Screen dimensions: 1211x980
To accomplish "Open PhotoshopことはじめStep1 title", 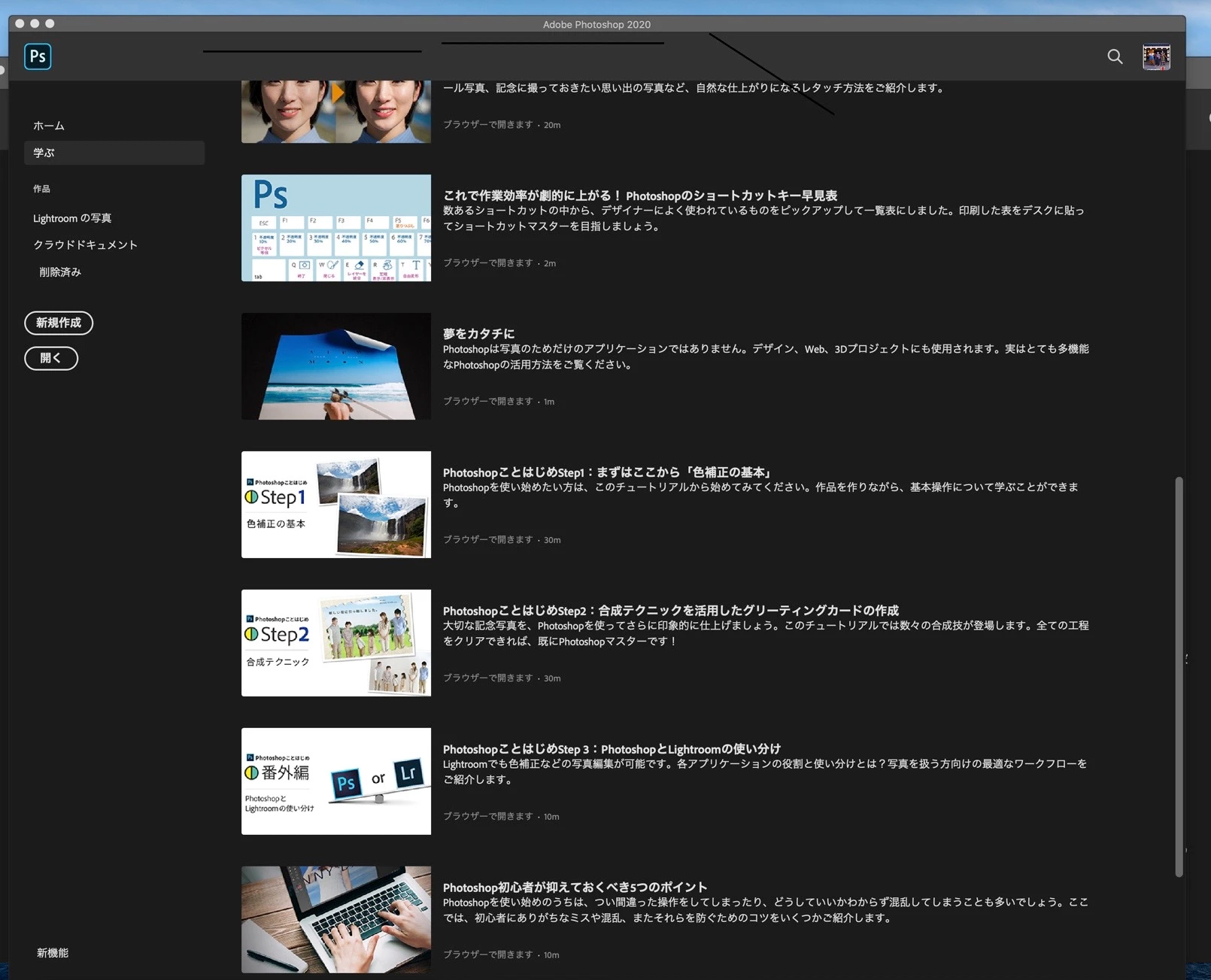I will tap(608, 472).
